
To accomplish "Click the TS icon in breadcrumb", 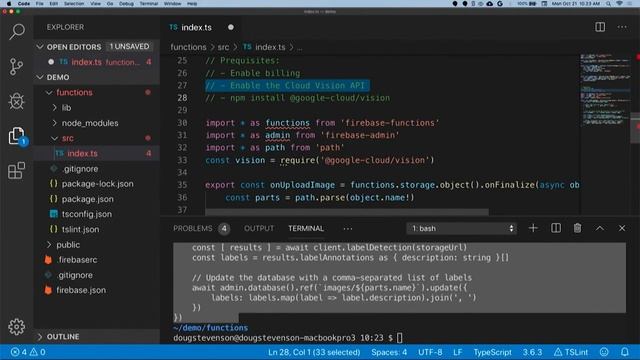I will 247,47.
